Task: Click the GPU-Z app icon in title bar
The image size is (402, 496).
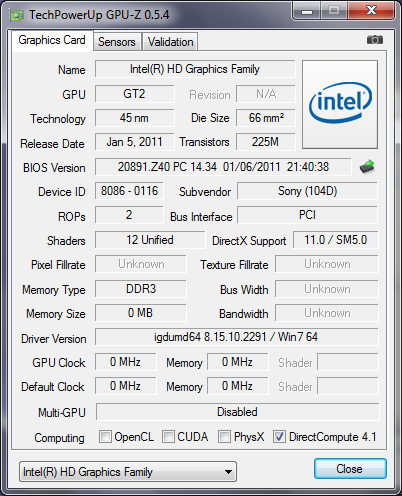Action: pos(17,15)
